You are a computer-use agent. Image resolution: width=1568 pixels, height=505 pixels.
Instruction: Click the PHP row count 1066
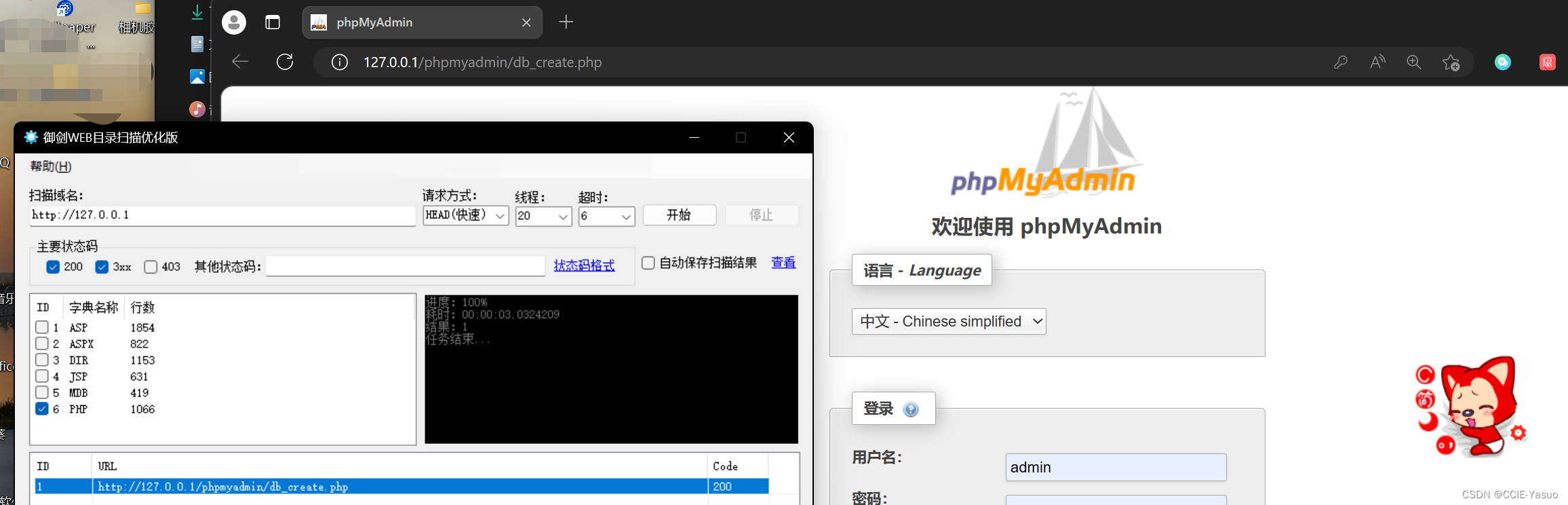click(142, 409)
